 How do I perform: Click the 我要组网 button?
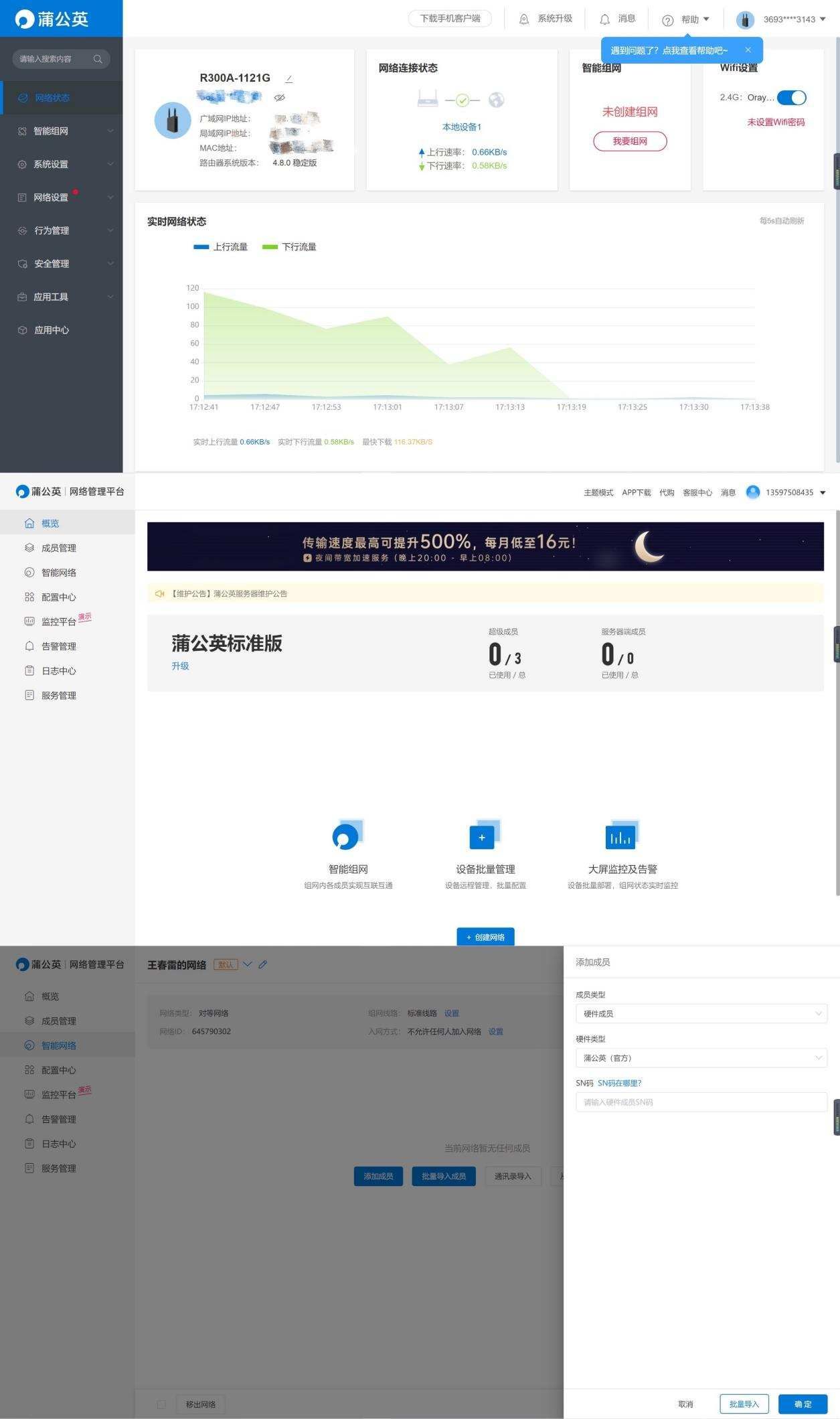[x=629, y=141]
